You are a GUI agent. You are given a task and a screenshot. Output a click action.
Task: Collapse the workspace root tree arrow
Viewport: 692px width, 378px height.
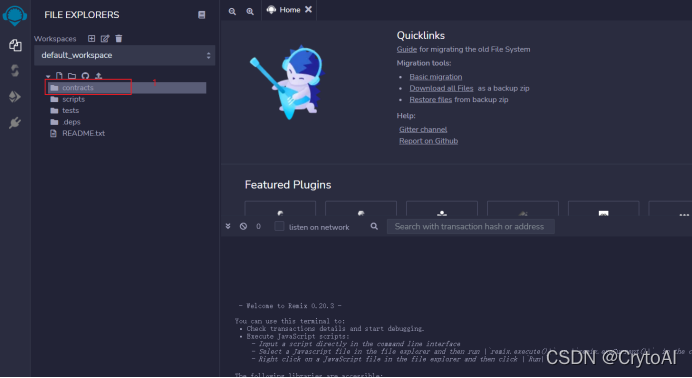coord(48,76)
